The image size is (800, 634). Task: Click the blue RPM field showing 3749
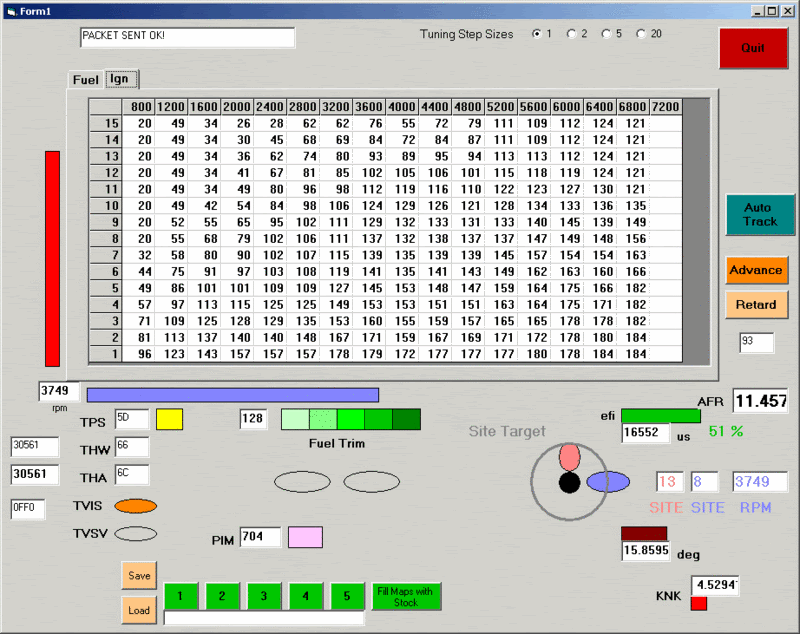point(760,482)
